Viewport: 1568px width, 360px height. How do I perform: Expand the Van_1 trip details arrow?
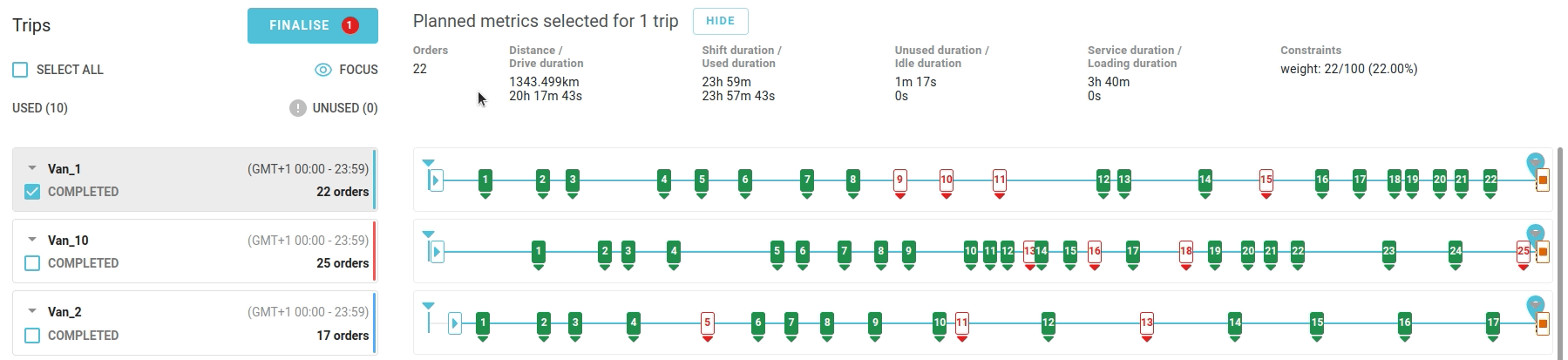[x=32, y=168]
